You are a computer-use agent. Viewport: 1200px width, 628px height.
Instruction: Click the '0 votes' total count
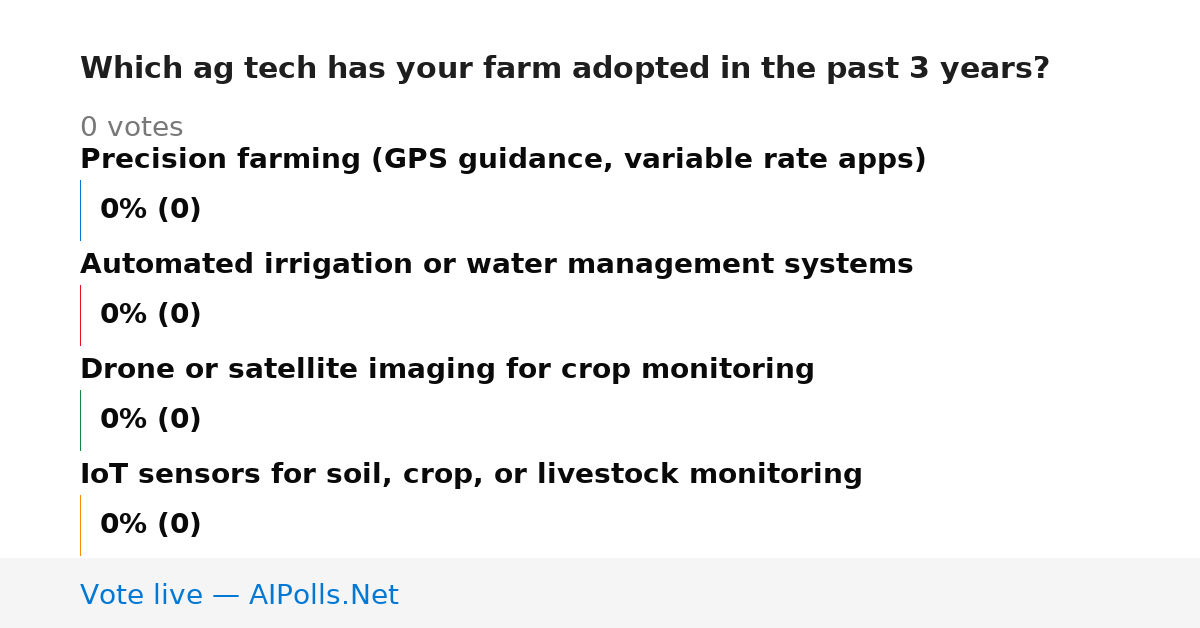point(131,128)
